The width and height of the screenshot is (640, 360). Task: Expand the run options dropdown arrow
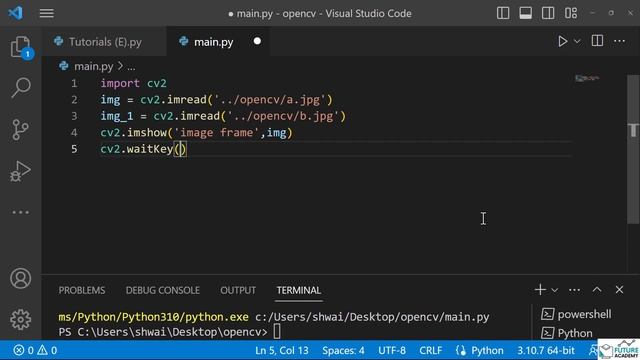(x=577, y=41)
